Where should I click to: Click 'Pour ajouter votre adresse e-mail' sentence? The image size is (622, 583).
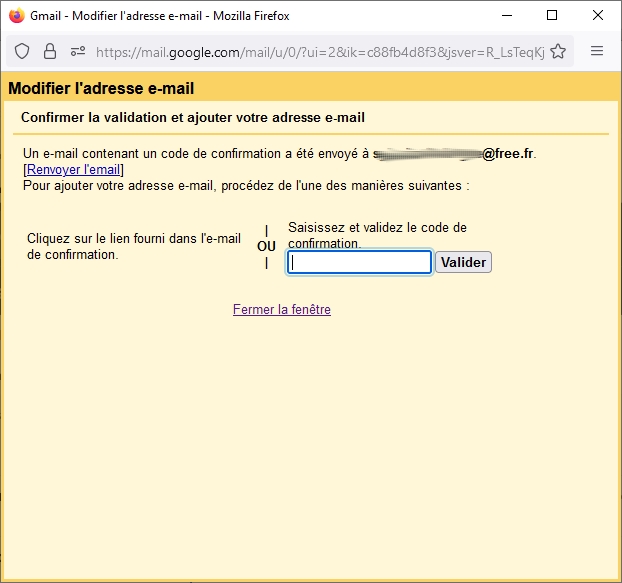click(246, 186)
